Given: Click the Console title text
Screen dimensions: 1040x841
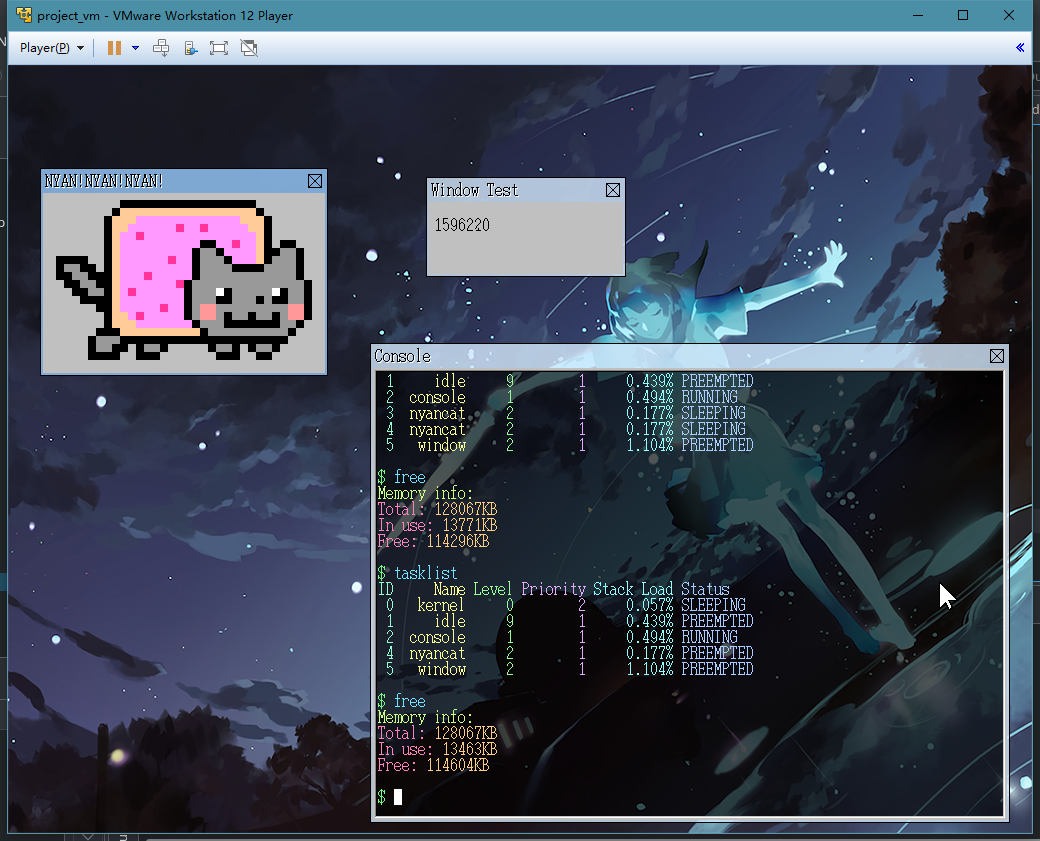Looking at the screenshot, I should click(402, 356).
